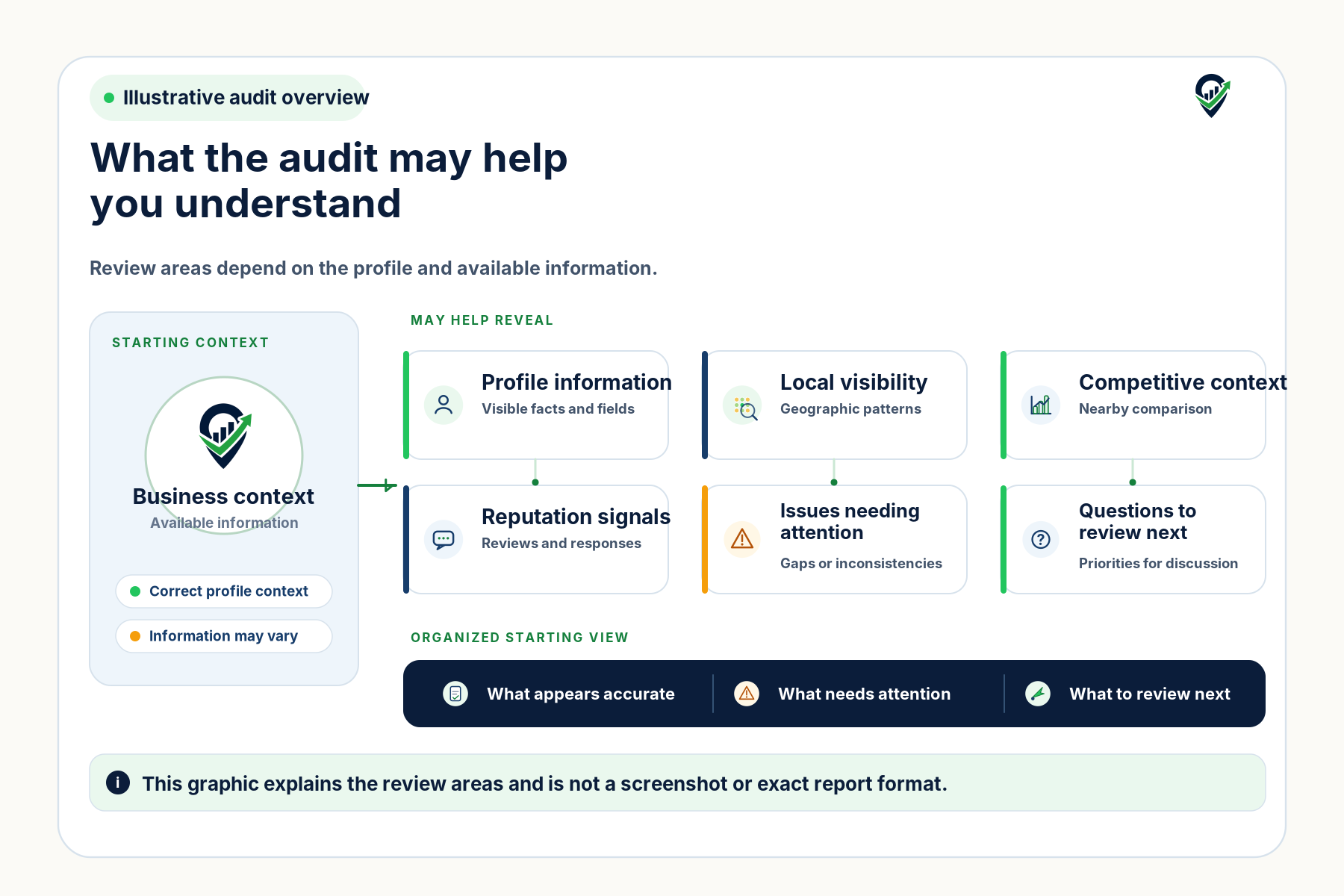The image size is (1344, 896).
Task: Click the STARTING CONTEXT label
Action: (x=190, y=343)
